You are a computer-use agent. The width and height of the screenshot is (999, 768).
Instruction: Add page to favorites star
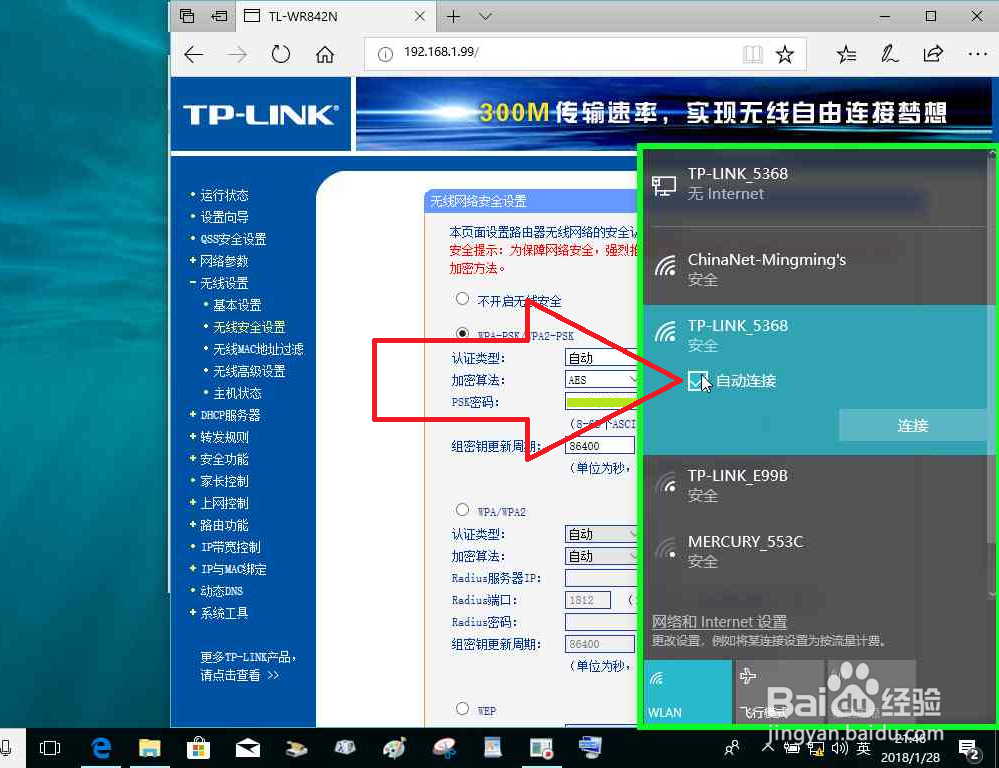pyautogui.click(x=785, y=55)
